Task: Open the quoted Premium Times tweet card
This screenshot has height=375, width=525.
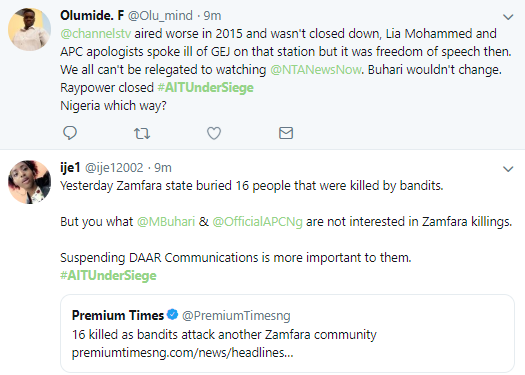Action: [287, 333]
